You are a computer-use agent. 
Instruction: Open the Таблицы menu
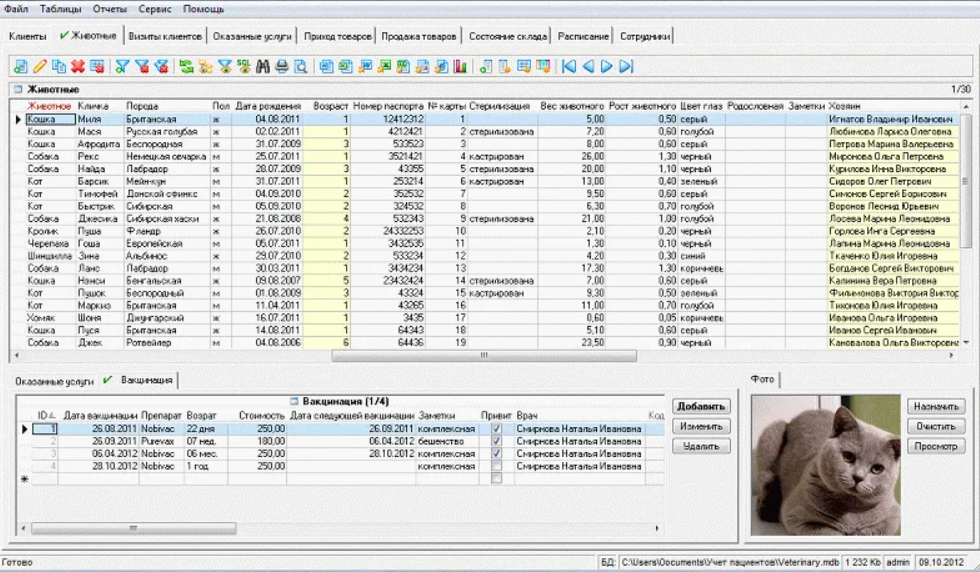(61, 9)
